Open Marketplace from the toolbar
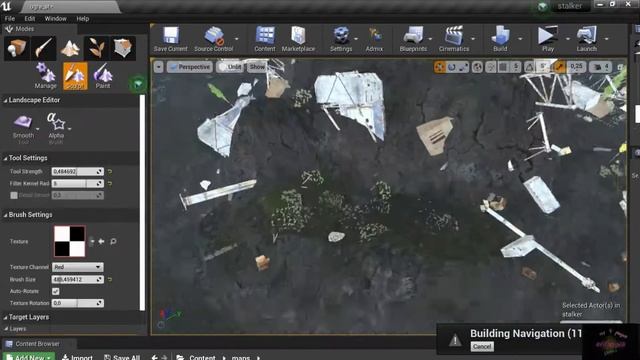Viewport: 640px width, 360px height. click(298, 39)
